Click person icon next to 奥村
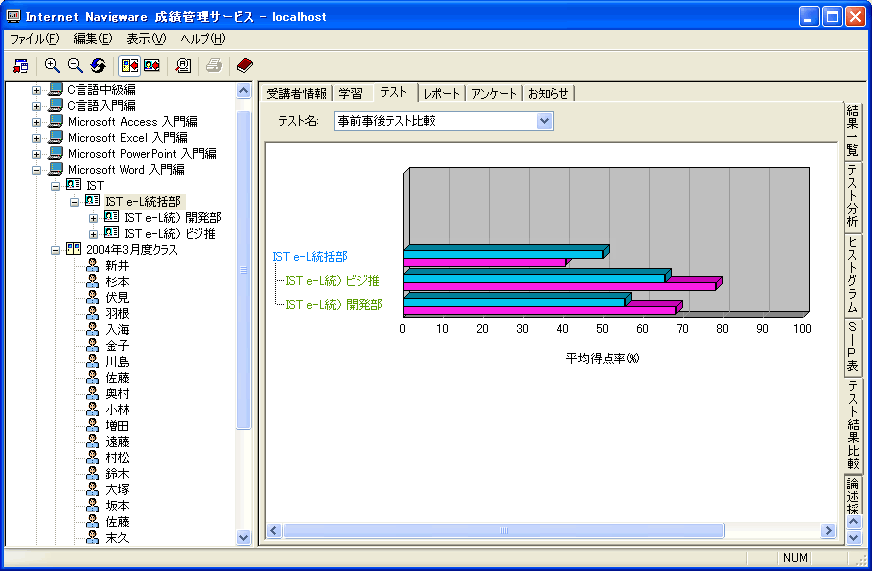The height and width of the screenshot is (571, 872). (92, 393)
